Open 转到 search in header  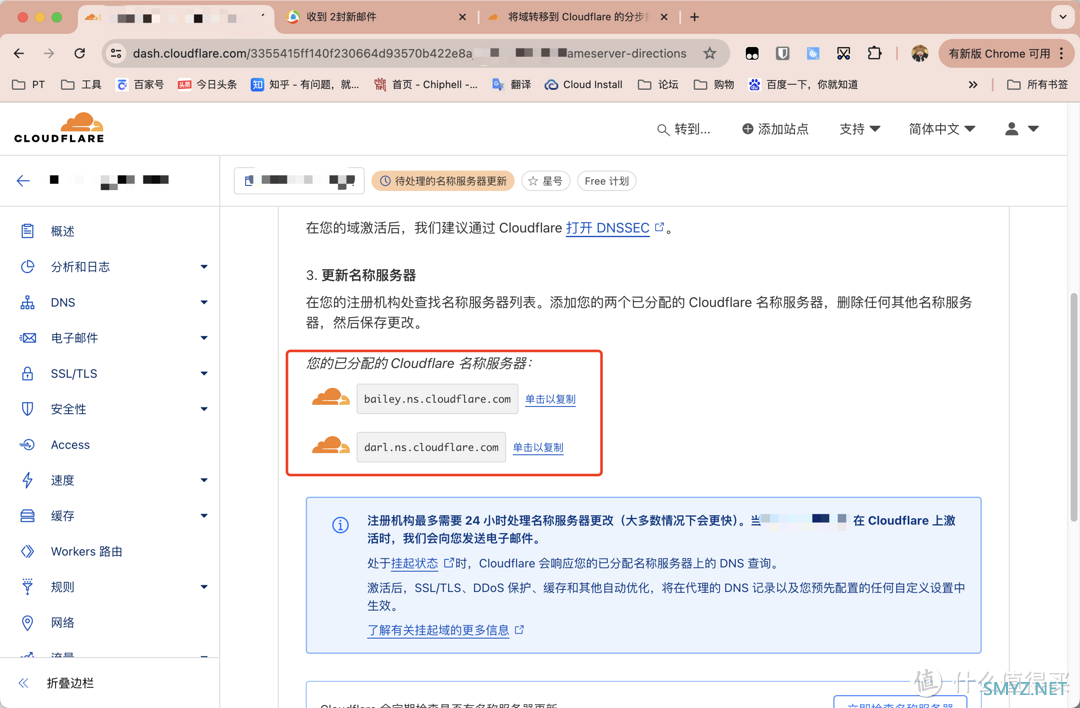pyautogui.click(x=683, y=129)
